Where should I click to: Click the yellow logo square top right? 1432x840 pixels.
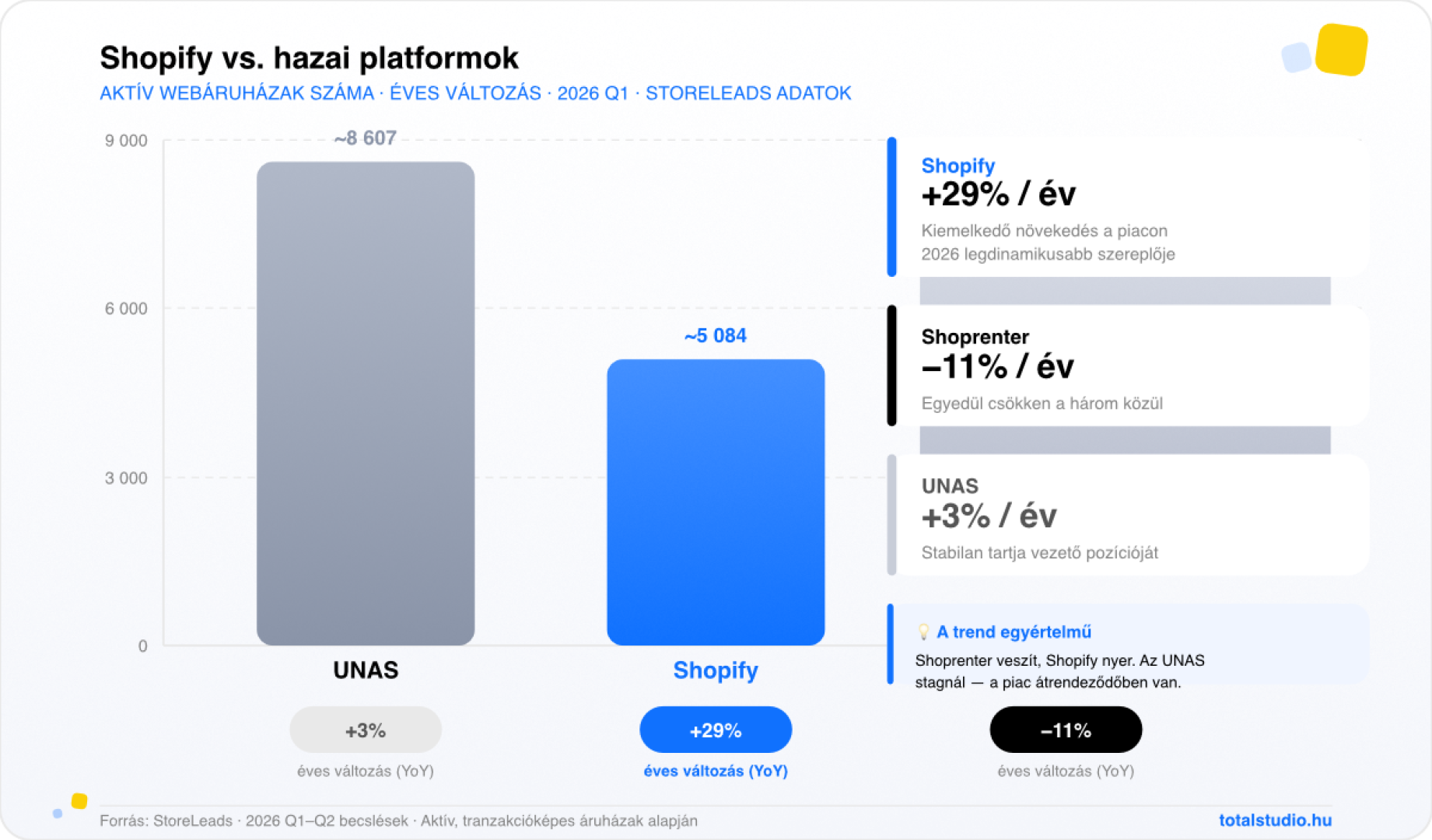[x=1341, y=50]
